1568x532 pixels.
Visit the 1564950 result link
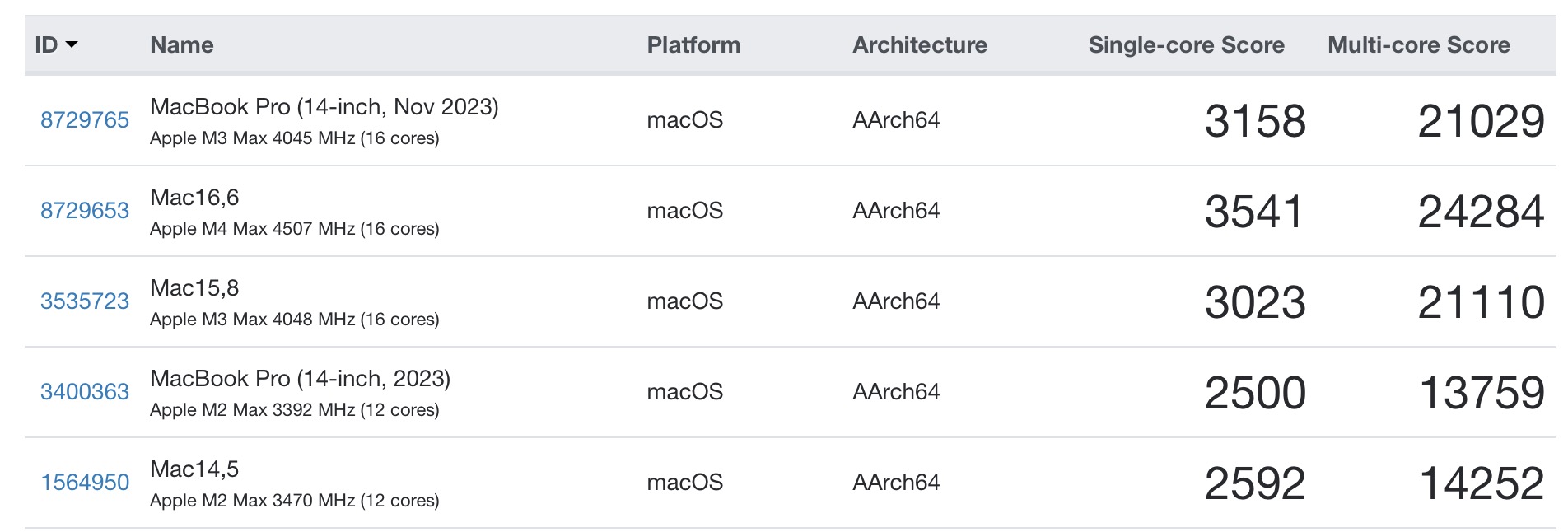(x=85, y=483)
